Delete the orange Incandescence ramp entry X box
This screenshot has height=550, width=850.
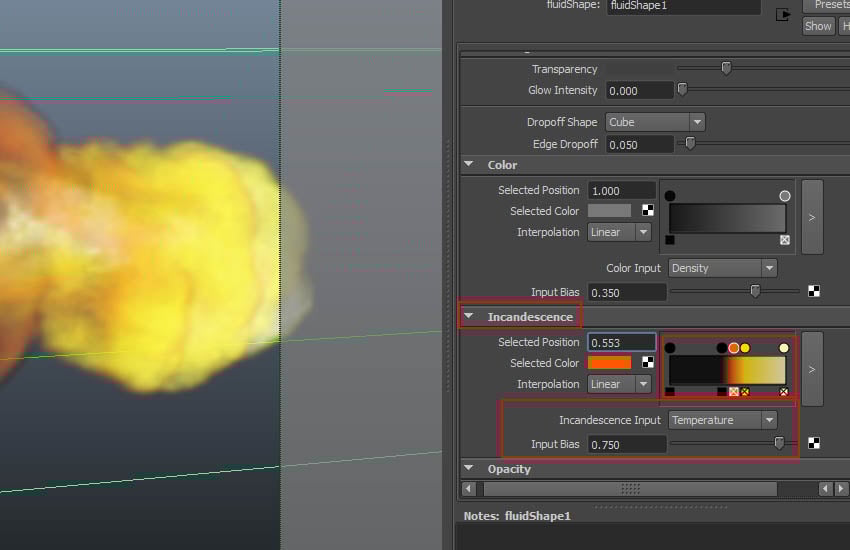point(733,391)
